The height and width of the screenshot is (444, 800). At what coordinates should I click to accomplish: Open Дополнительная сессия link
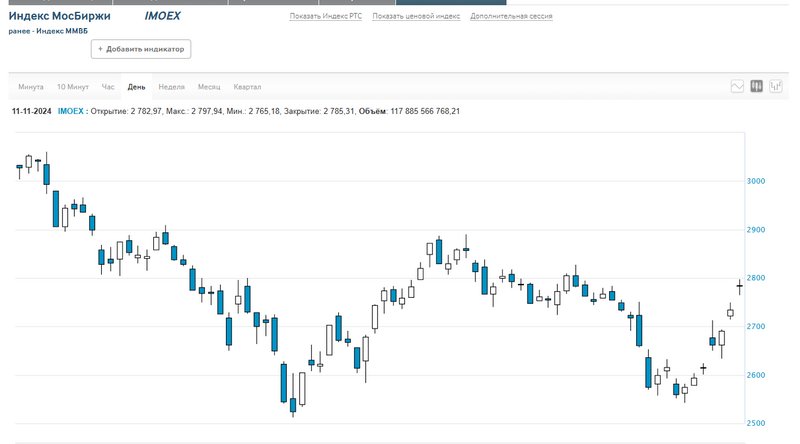coord(511,17)
